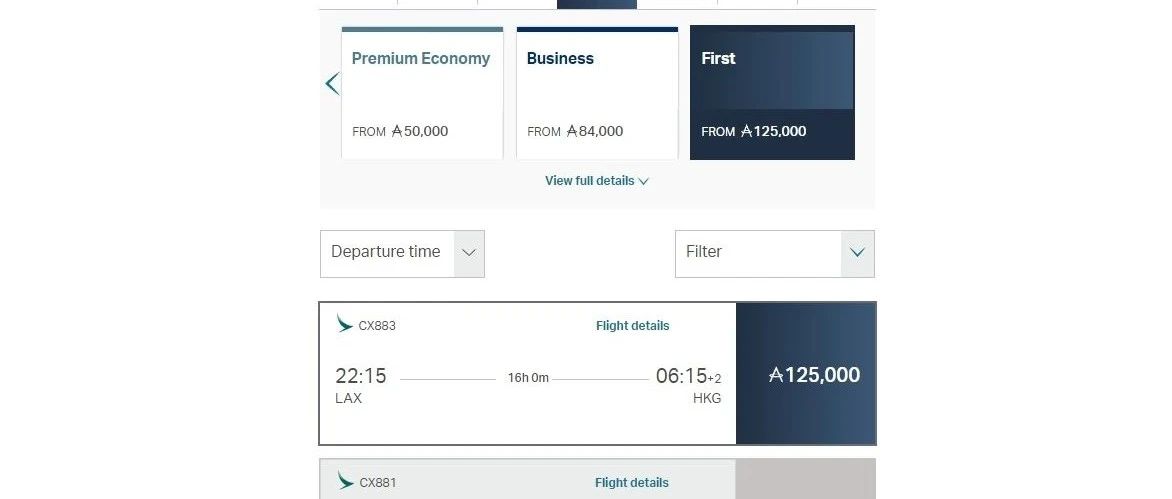Click the 06:15 HKG arrival time
This screenshot has height=499, width=1172.
click(682, 377)
